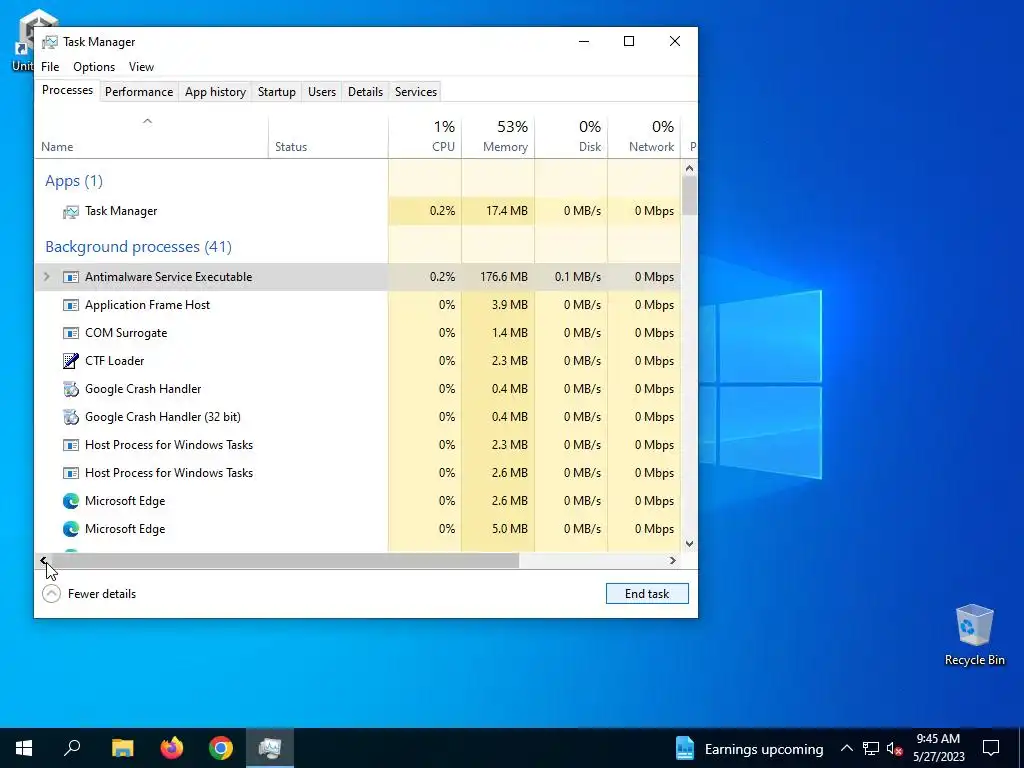Screen dimensions: 1024x768
Task: Open the Recycle Bin desktop icon
Action: [974, 635]
